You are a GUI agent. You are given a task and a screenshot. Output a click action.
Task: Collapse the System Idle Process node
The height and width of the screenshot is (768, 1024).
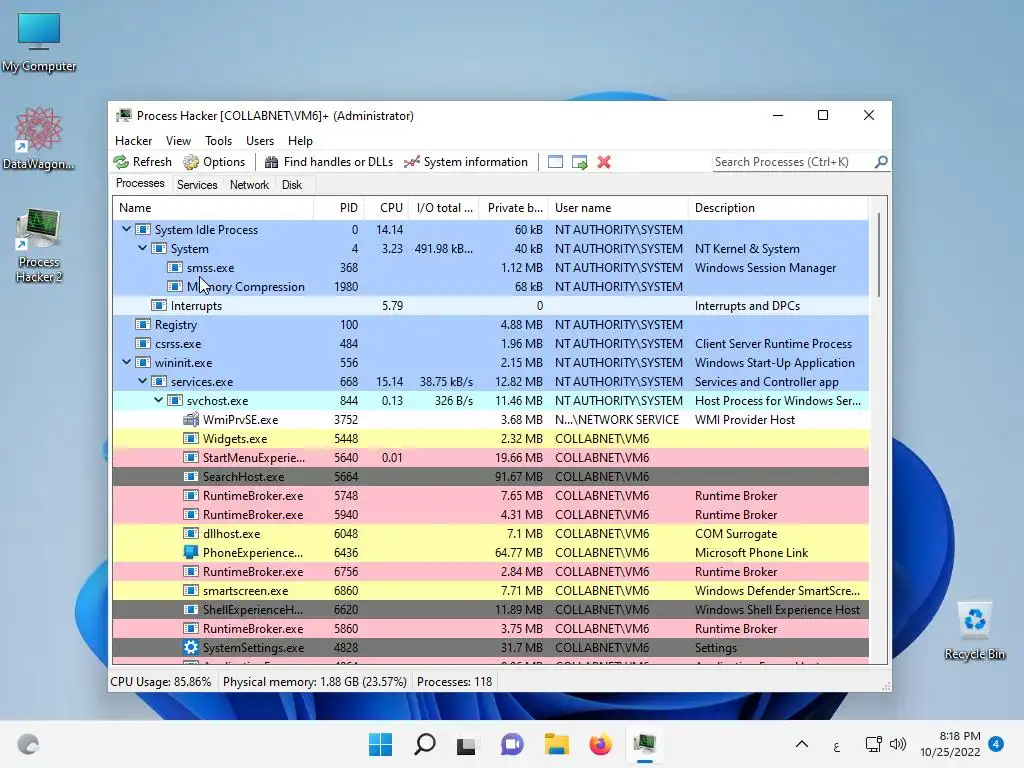coord(127,229)
